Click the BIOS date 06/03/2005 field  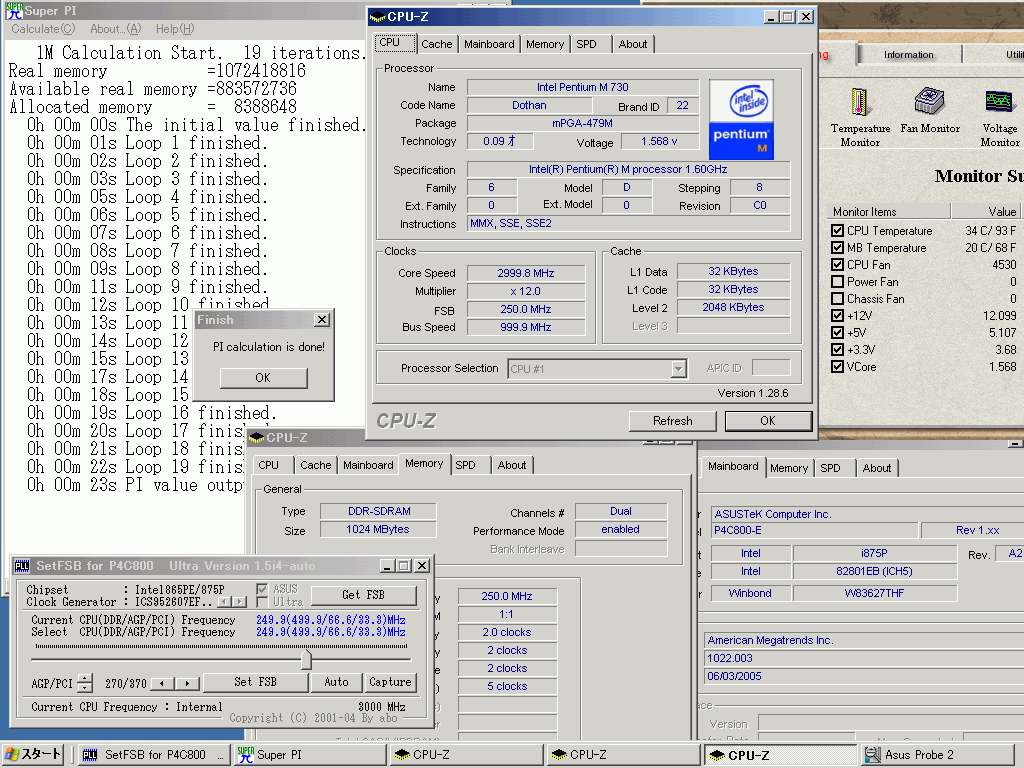tap(862, 677)
